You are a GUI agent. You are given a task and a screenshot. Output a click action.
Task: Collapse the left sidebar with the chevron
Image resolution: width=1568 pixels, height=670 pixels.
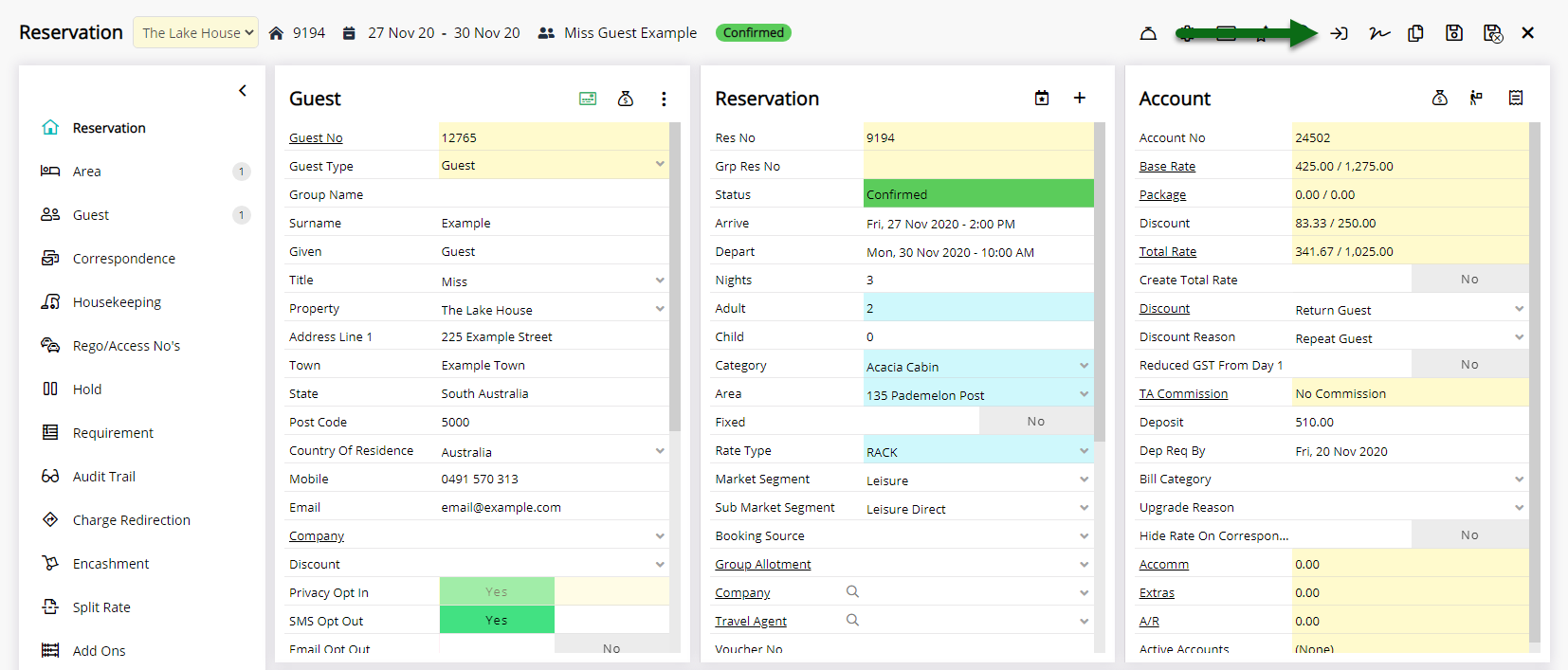pyautogui.click(x=243, y=91)
